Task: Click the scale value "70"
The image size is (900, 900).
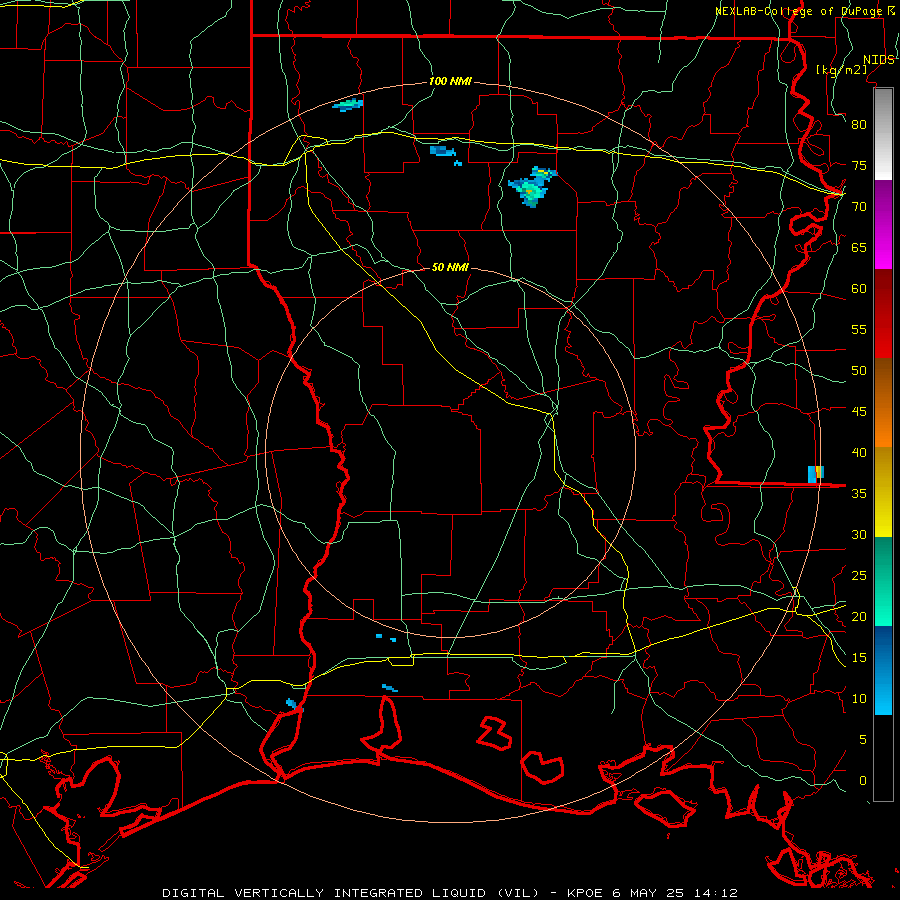Action: (859, 207)
